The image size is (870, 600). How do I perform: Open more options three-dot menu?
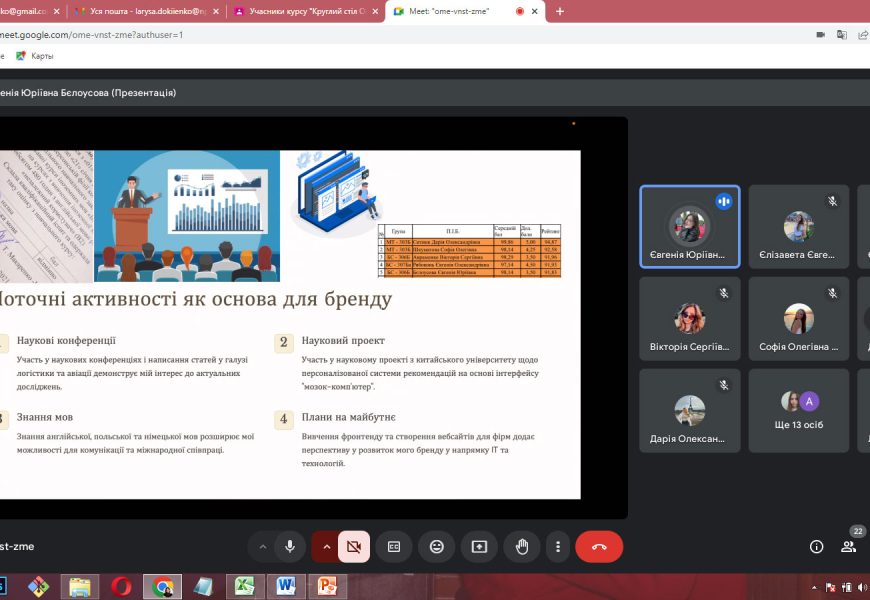558,547
